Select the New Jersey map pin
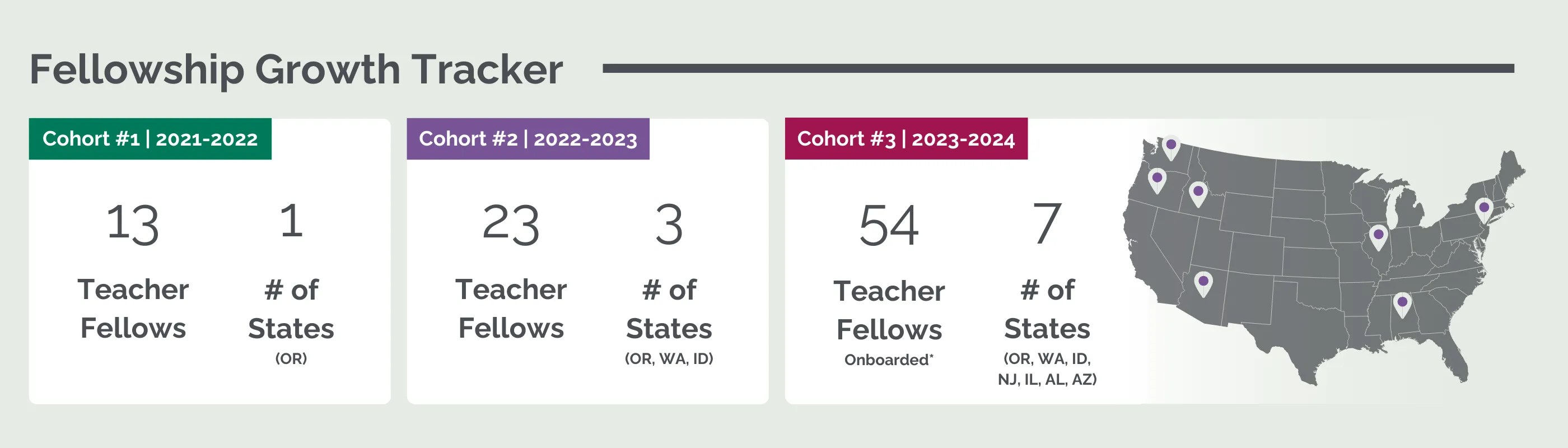 [x=1483, y=210]
